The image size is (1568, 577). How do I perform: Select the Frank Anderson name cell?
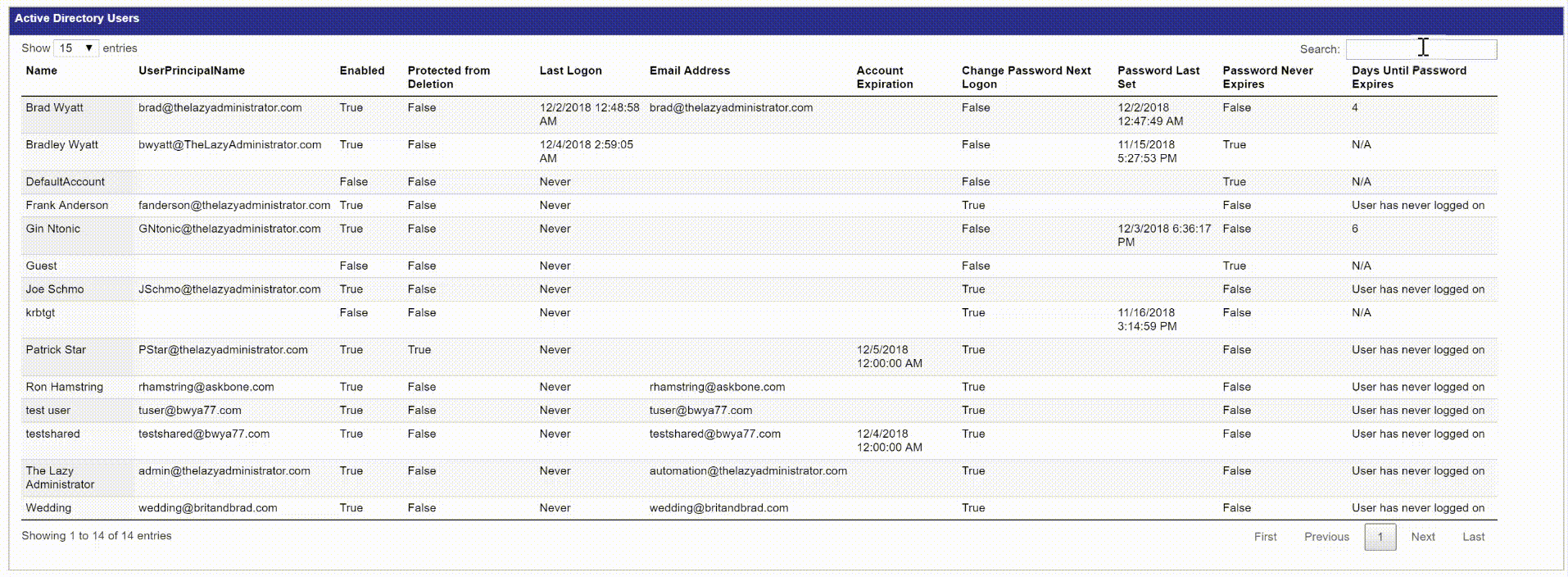point(78,206)
